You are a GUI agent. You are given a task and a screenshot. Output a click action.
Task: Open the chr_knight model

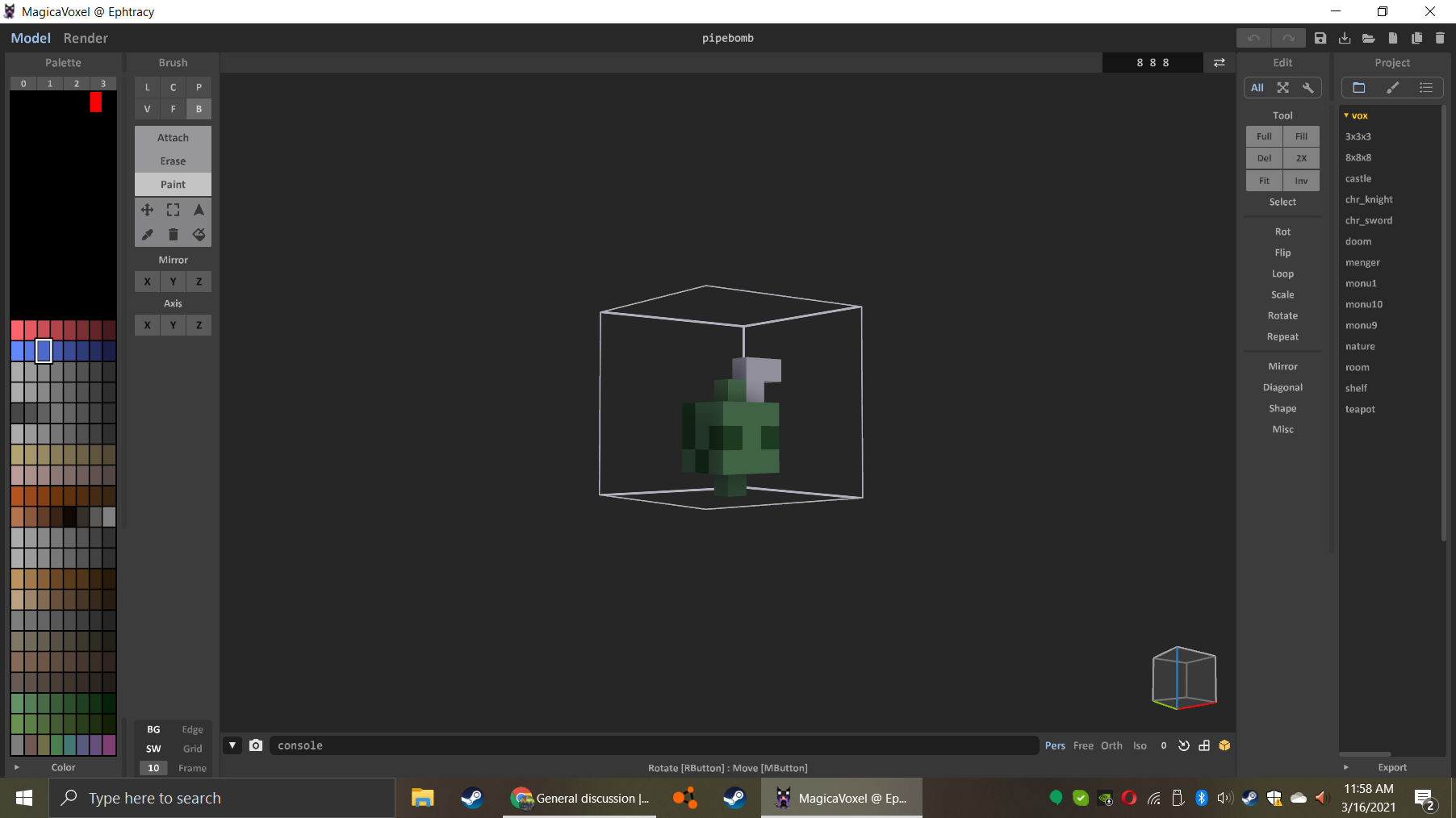(x=1369, y=199)
